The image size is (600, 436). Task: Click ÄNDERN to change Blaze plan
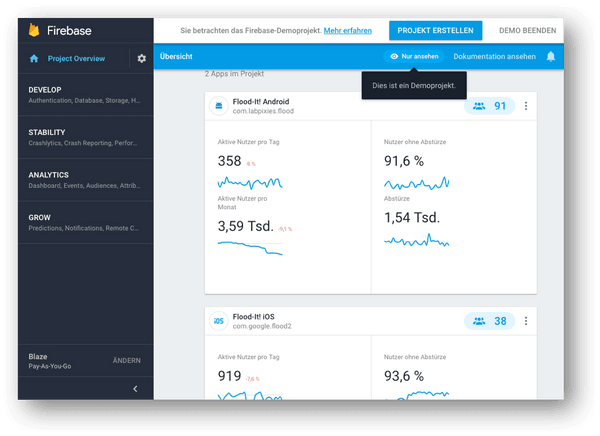127,361
